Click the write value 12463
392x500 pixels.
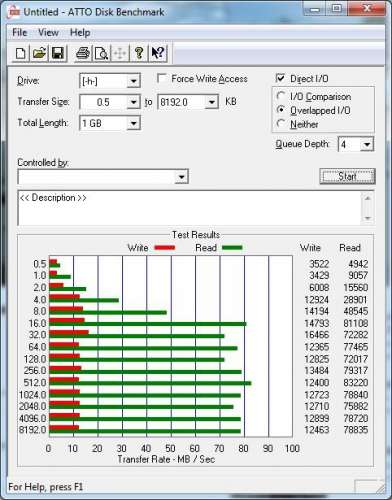point(317,430)
